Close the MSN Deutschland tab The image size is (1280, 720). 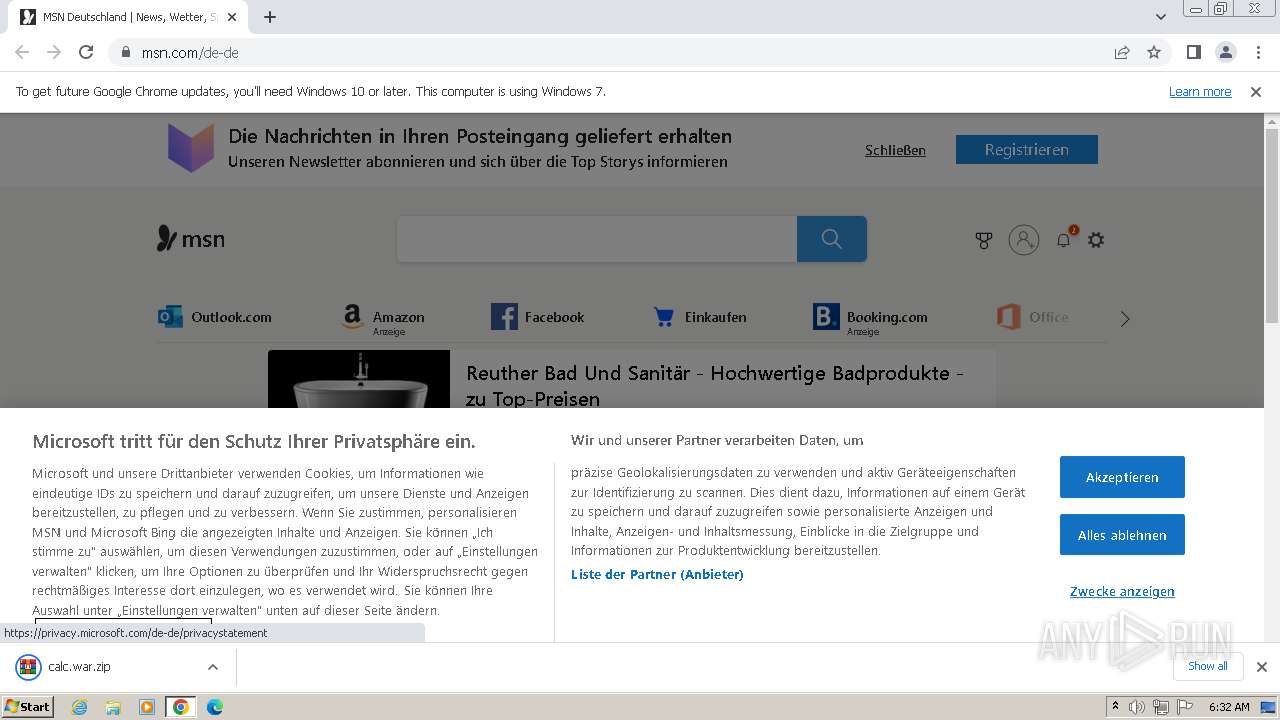tap(232, 17)
